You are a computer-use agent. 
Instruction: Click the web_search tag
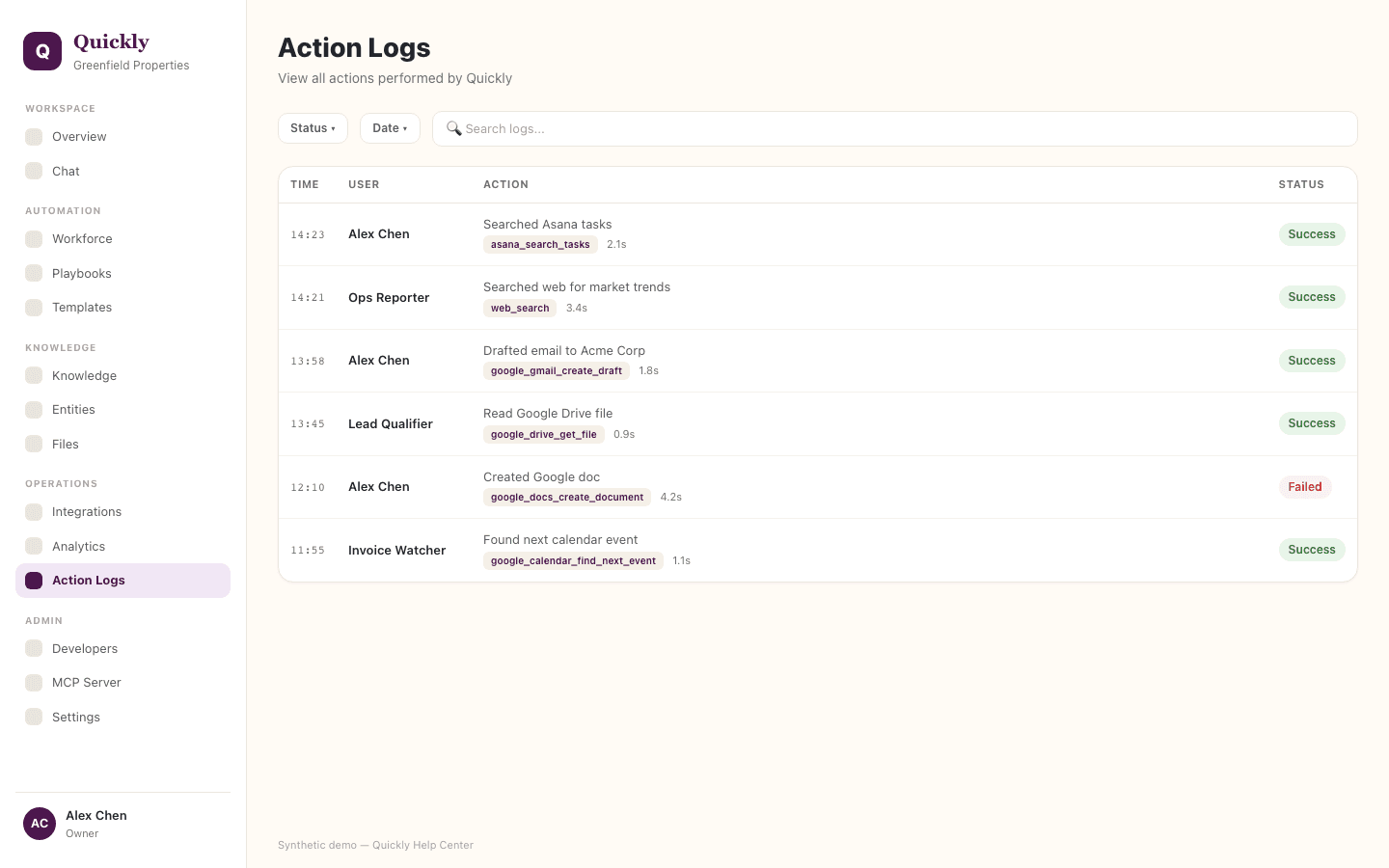tap(520, 309)
